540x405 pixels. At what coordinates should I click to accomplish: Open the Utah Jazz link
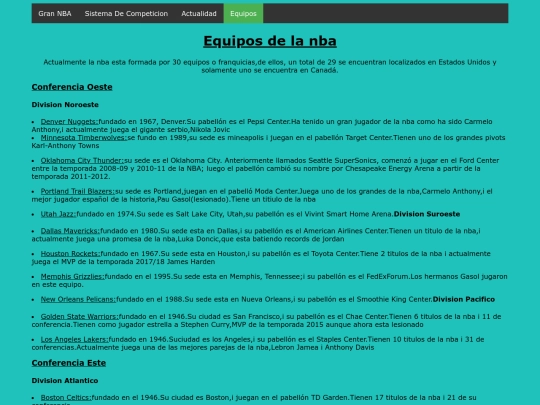pos(58,214)
